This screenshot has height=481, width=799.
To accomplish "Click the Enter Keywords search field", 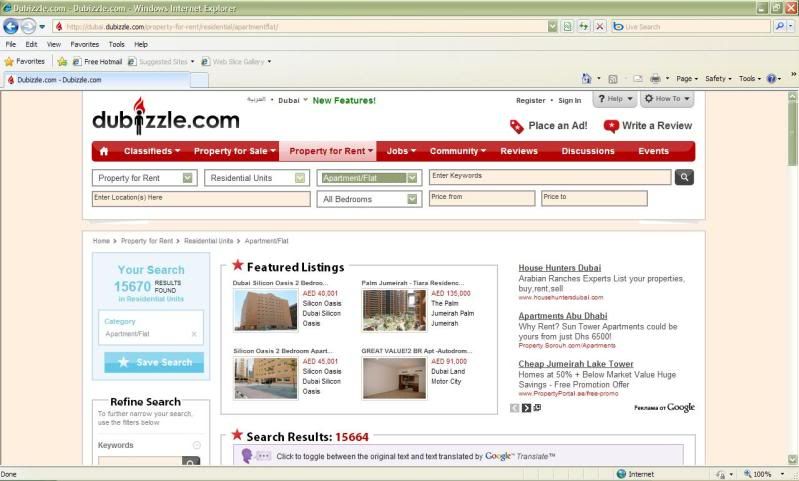I will pos(550,177).
